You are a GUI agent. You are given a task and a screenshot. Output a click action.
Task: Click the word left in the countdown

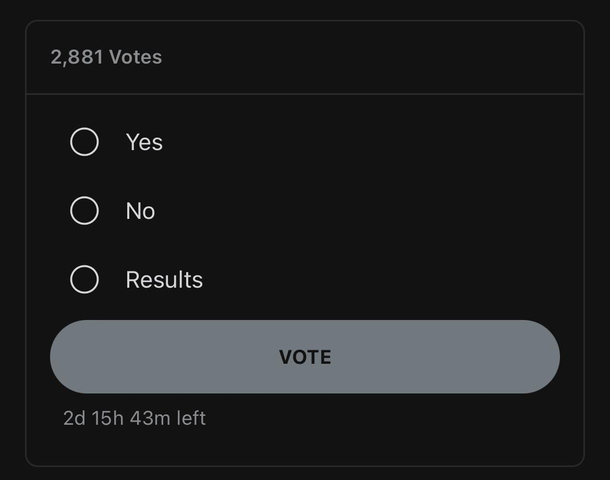click(191, 418)
